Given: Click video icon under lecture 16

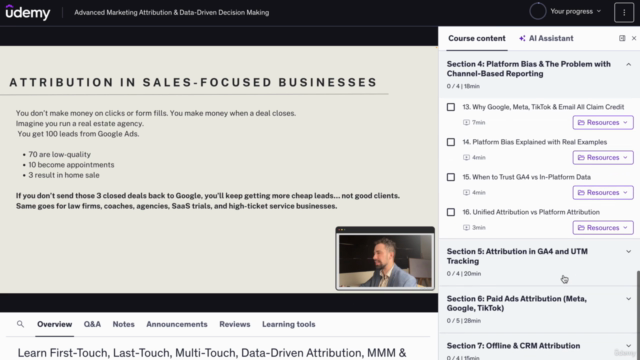Looking at the screenshot, I should [466, 228].
